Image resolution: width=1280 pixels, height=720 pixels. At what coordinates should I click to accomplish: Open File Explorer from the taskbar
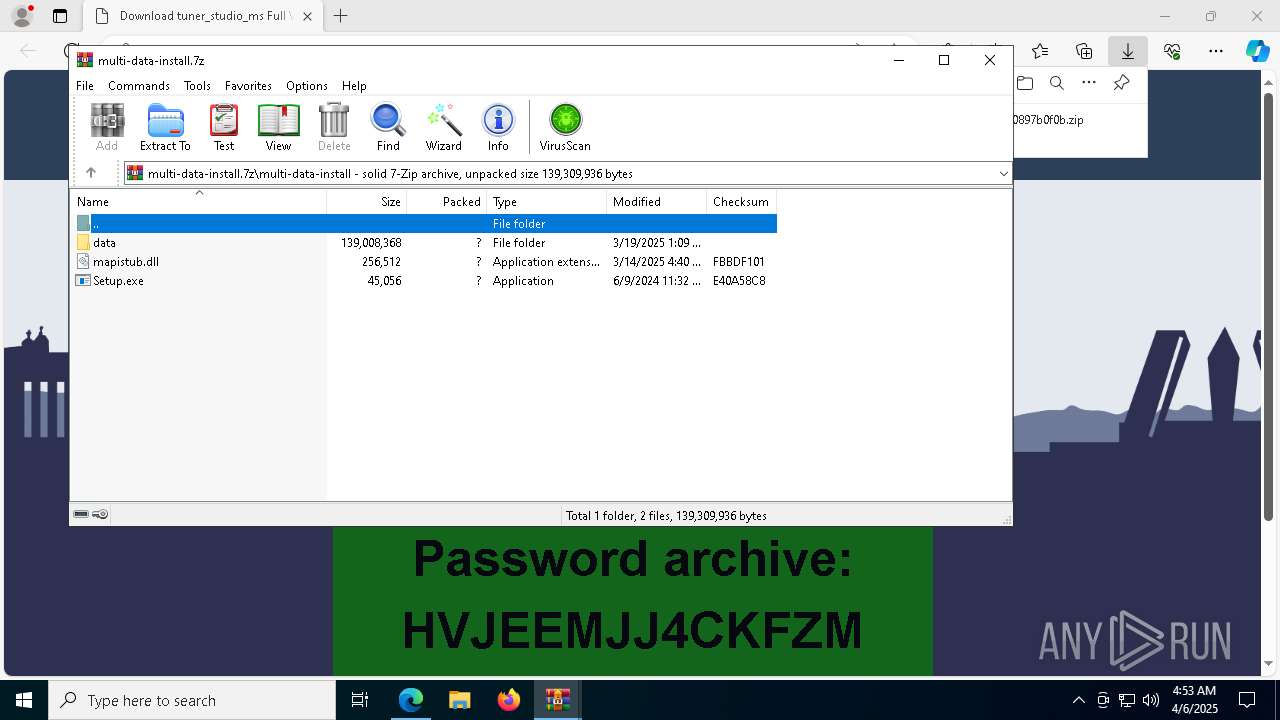point(459,700)
